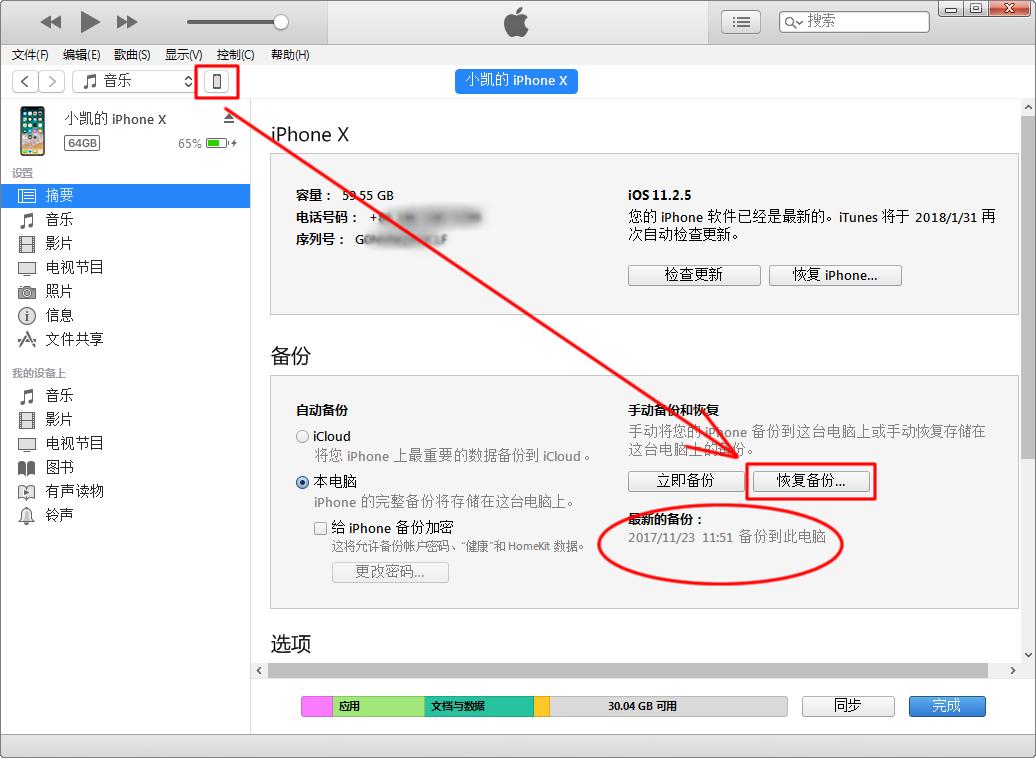Select the iCloud backup radio button

[302, 436]
